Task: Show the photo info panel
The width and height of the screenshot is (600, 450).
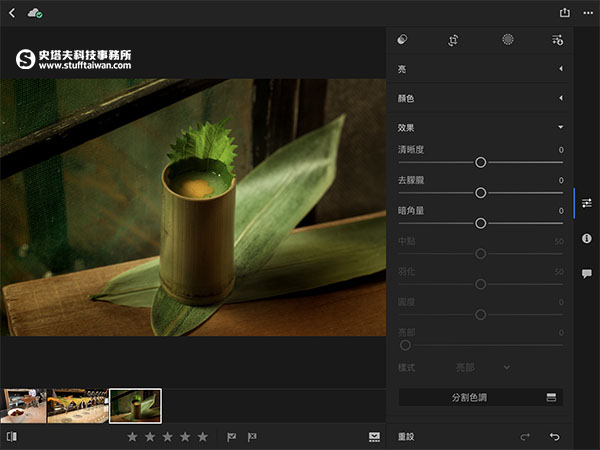Action: pos(587,239)
